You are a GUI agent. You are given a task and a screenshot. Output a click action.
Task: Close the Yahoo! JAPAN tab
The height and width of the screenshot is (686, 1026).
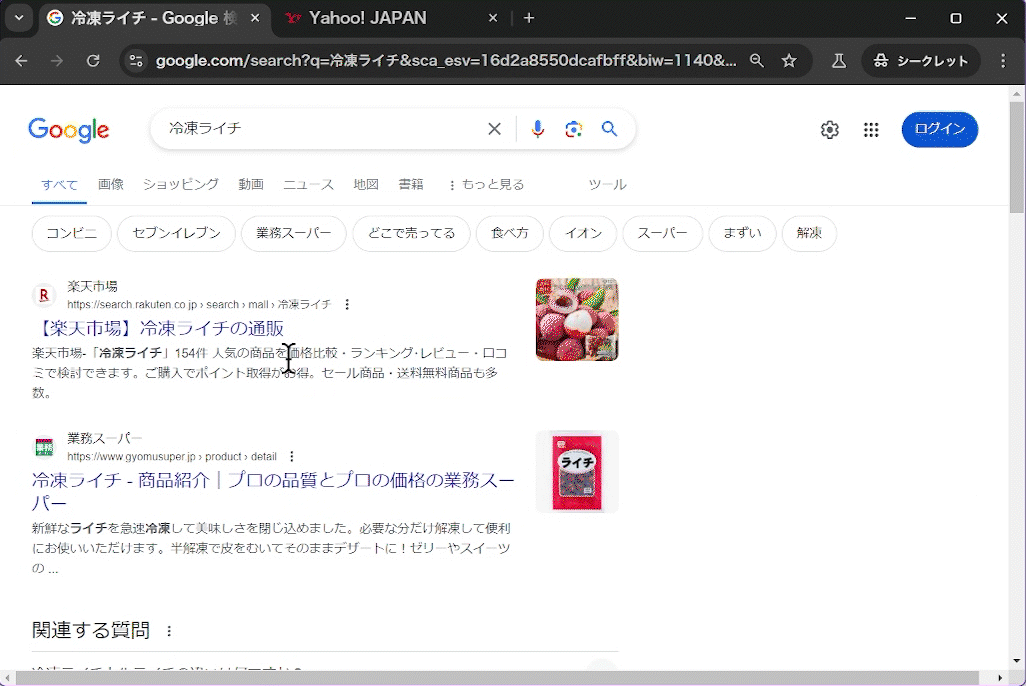tap(493, 18)
